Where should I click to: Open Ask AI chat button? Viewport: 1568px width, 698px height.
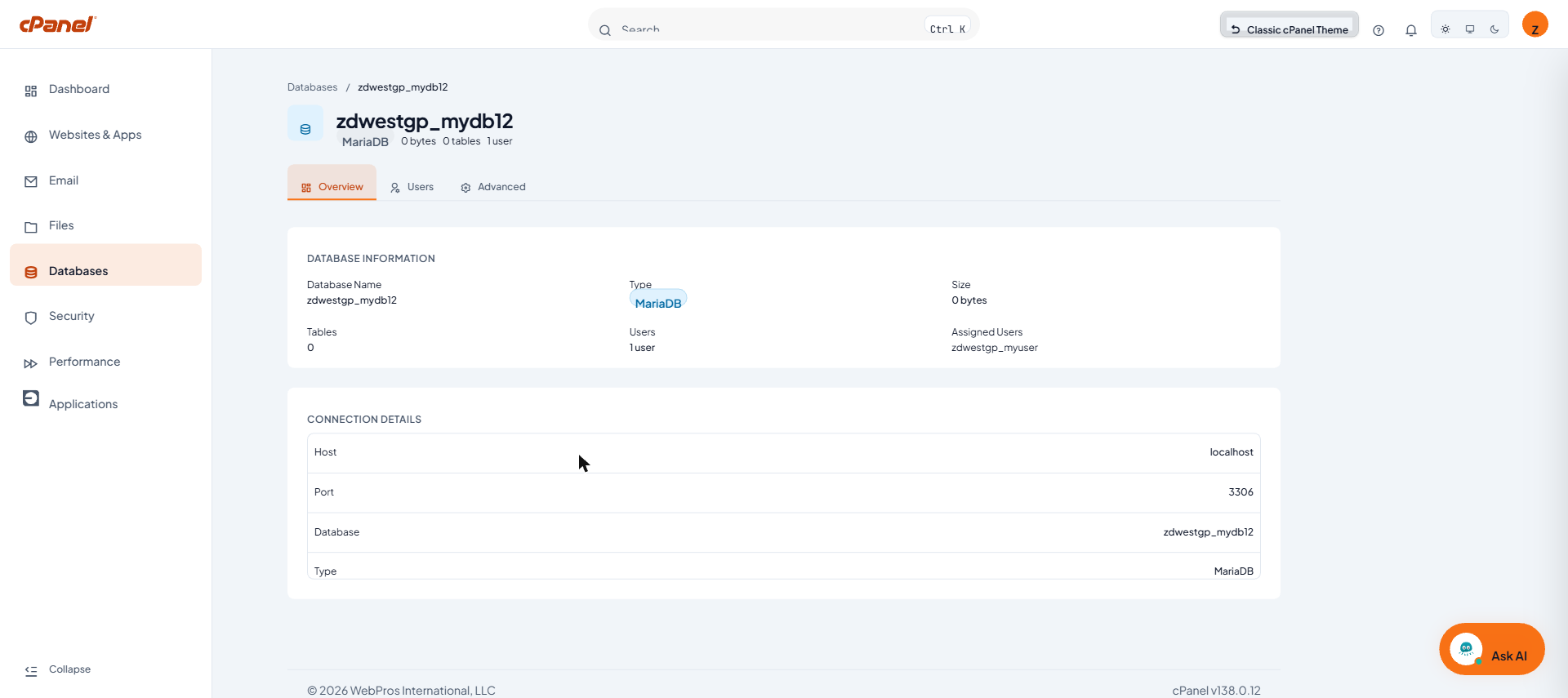(x=1491, y=649)
